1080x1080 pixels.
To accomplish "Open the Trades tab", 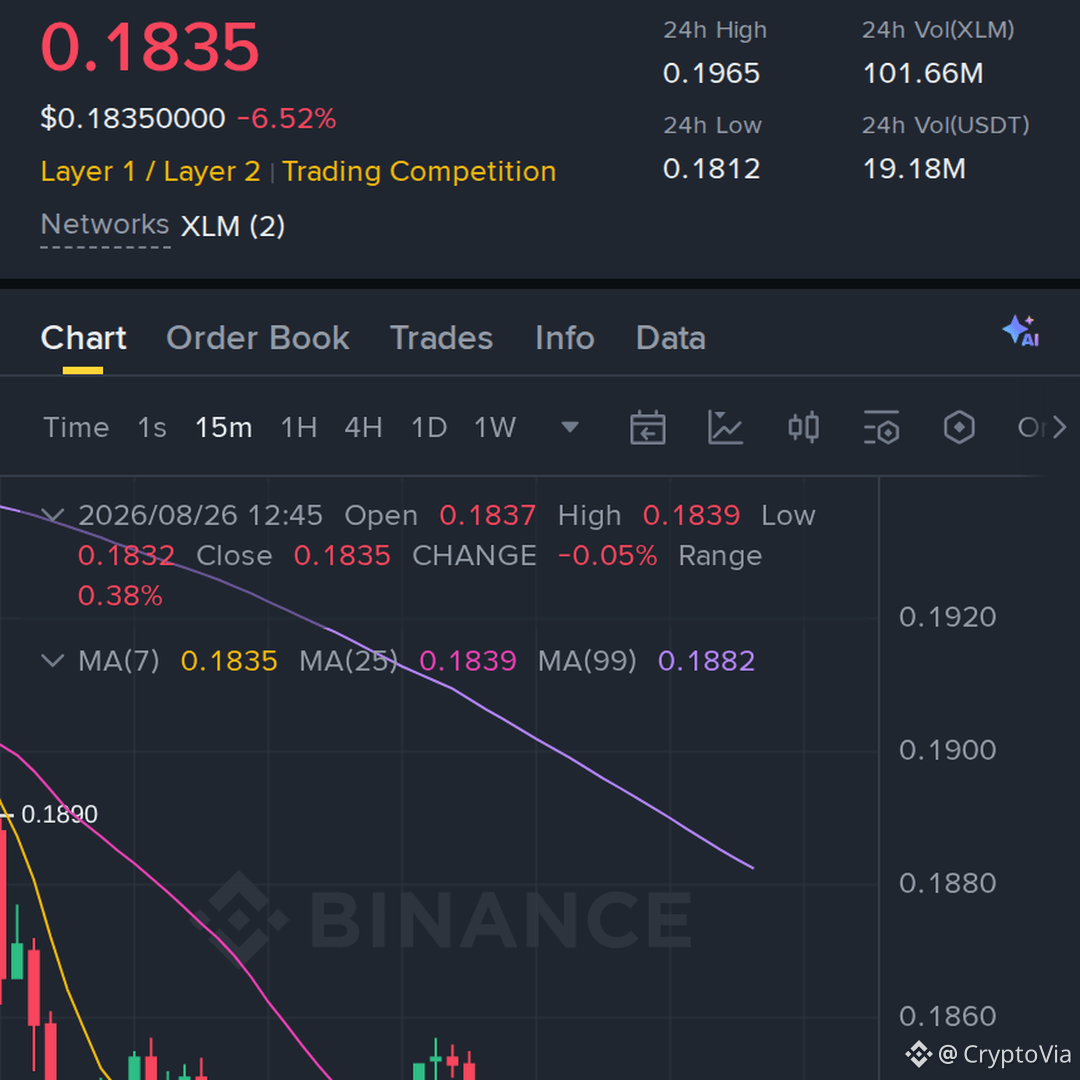I will pyautogui.click(x=442, y=338).
